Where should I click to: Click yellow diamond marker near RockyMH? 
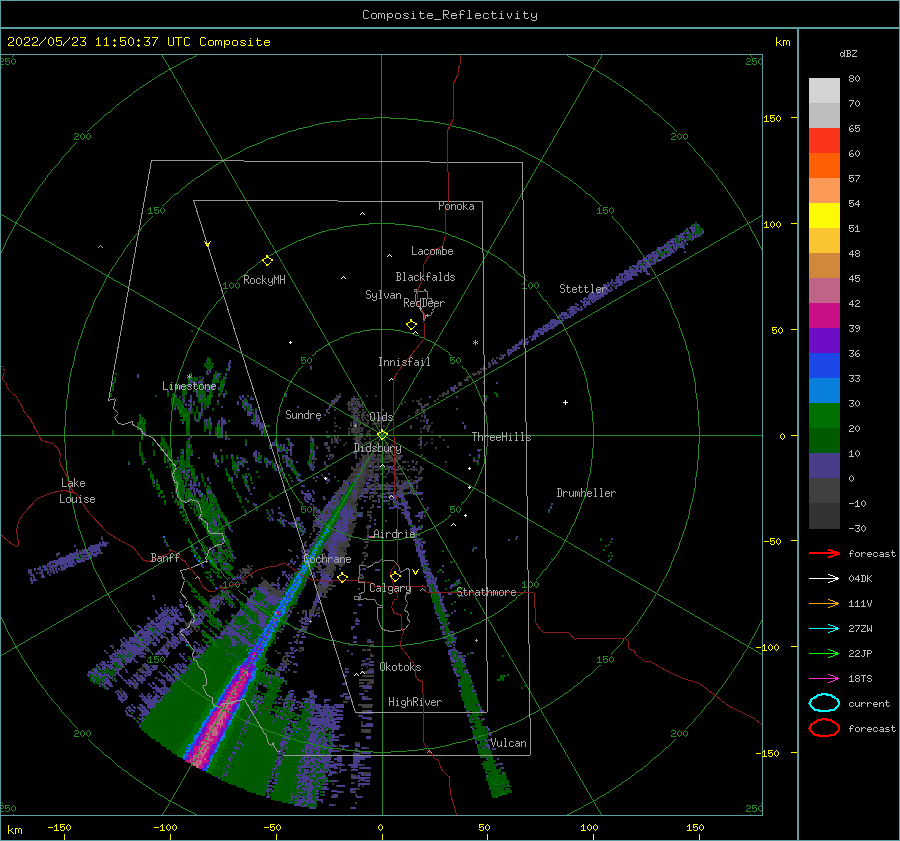click(x=267, y=261)
